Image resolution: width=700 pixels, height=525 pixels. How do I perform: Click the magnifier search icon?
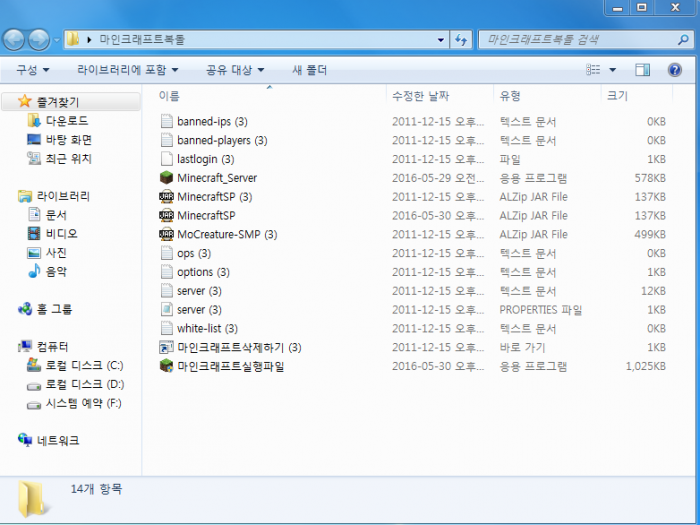[x=683, y=40]
